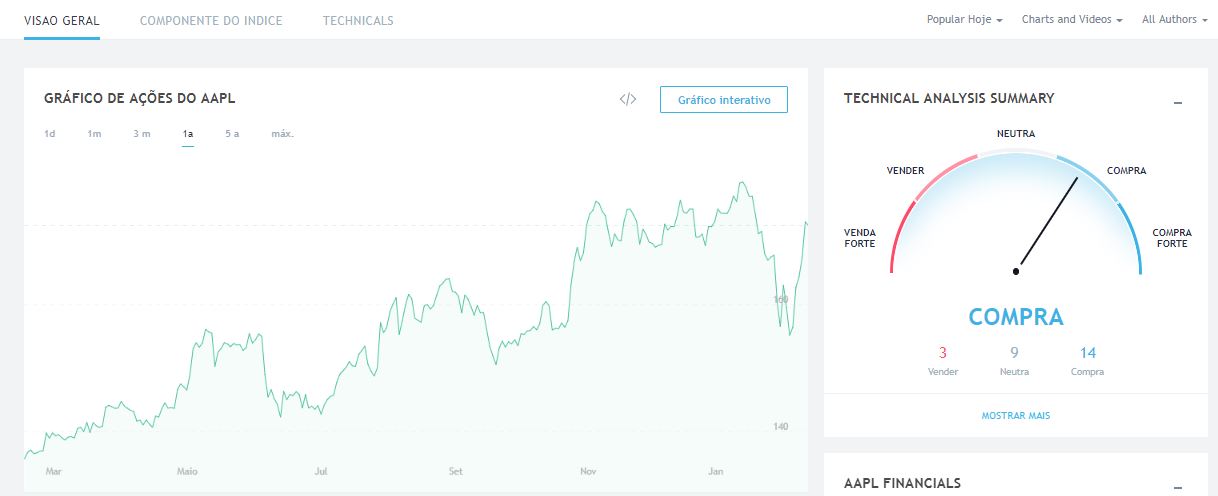Click the Jul label on chart axis
This screenshot has width=1218, height=496.
click(321, 470)
